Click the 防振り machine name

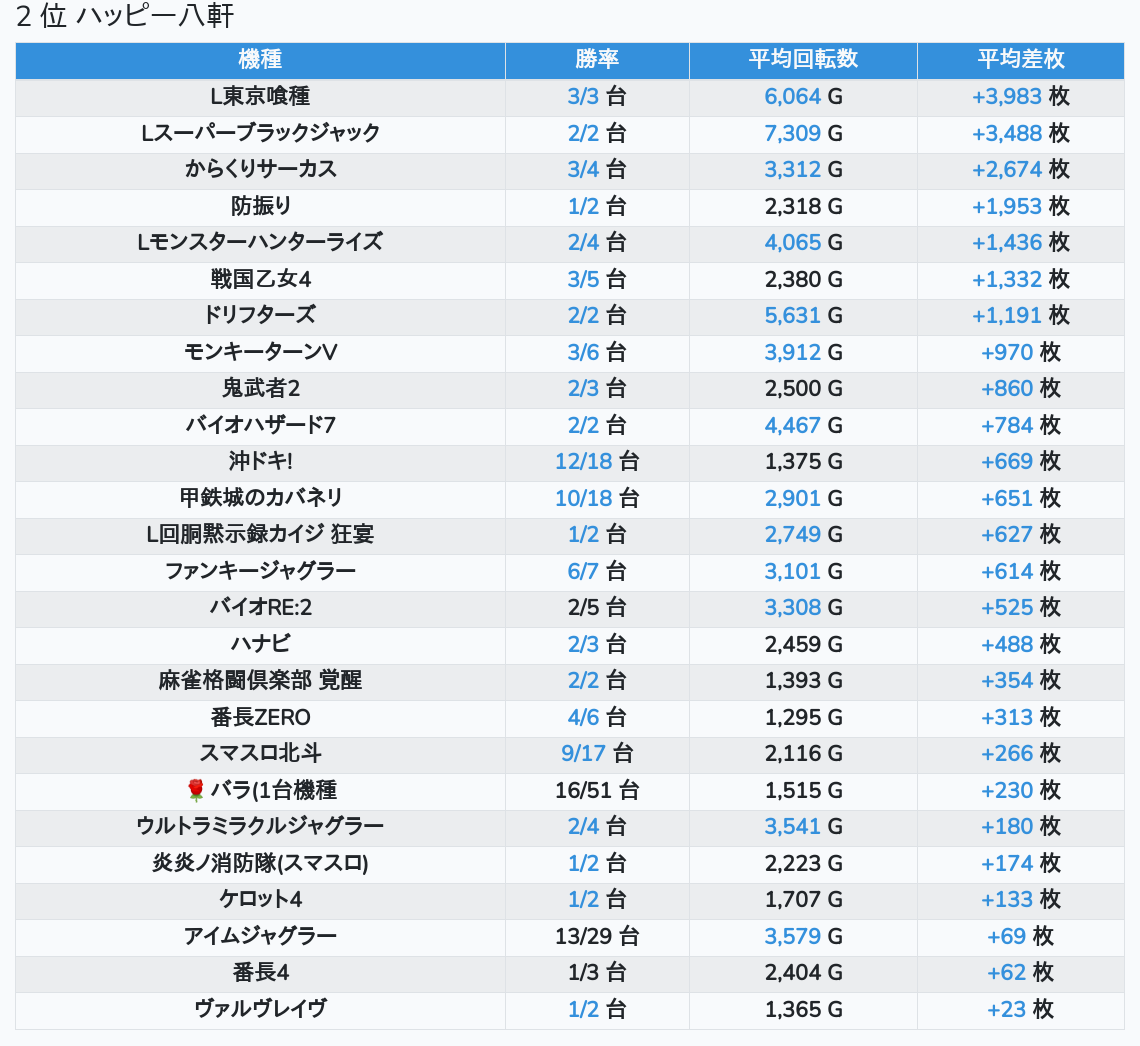pyautogui.click(x=260, y=206)
